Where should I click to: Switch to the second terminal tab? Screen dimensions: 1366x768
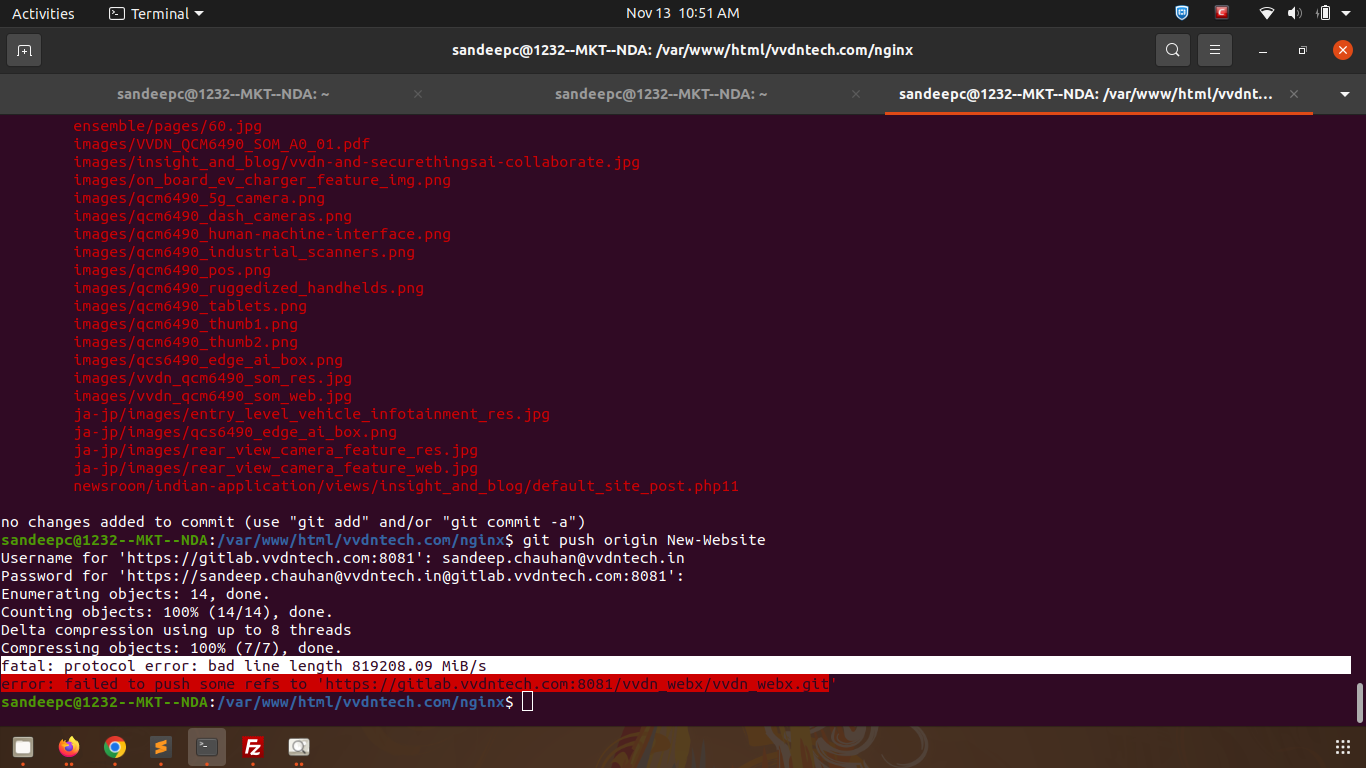click(661, 94)
